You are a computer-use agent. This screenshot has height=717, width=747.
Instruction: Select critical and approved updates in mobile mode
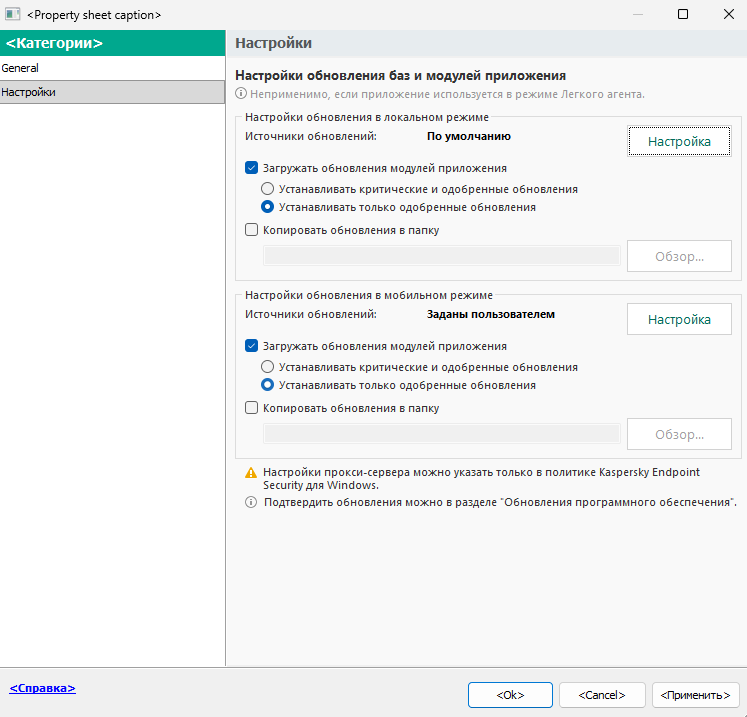coord(267,367)
